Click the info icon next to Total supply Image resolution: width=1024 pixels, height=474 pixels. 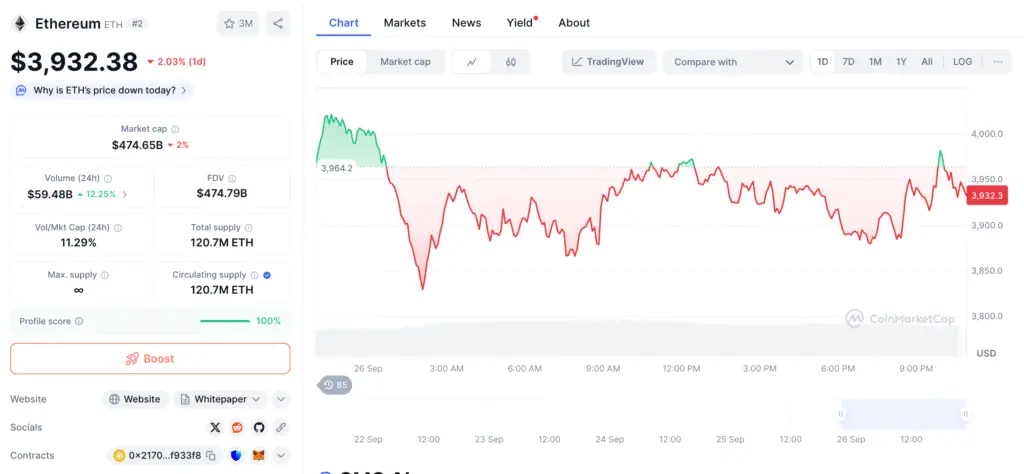point(248,228)
